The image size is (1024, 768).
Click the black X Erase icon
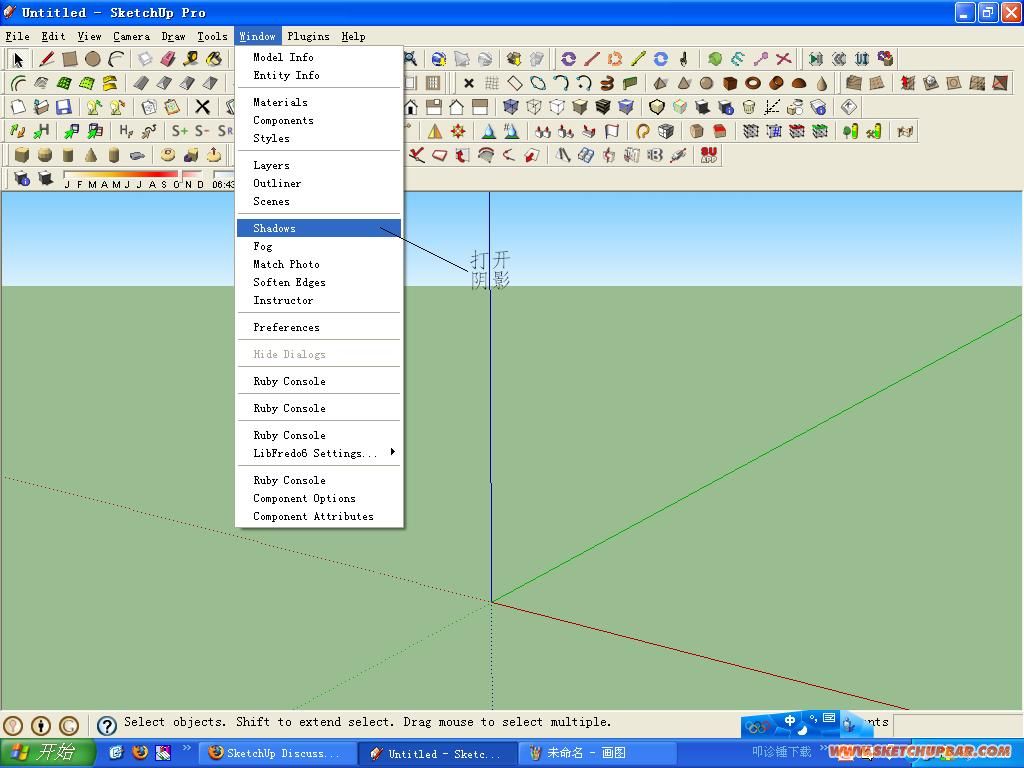pos(202,107)
